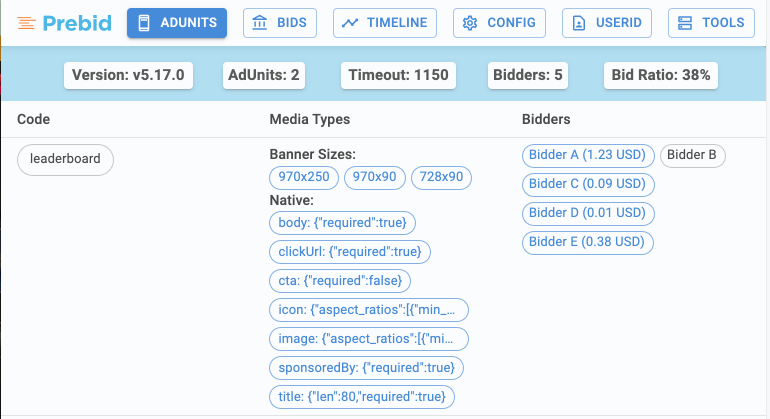Select Bidder A (1.23 USD) chip
770x419 pixels.
(x=588, y=155)
